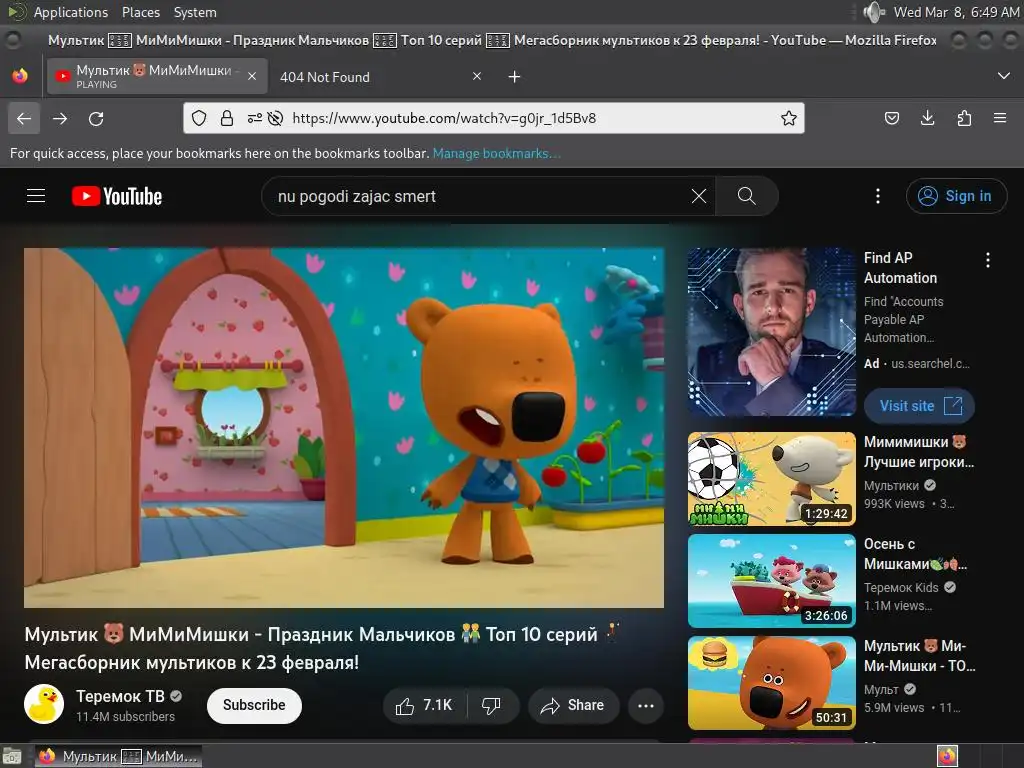The image size is (1024, 768).
Task: Dislike the video with thumbs down
Action: point(492,705)
